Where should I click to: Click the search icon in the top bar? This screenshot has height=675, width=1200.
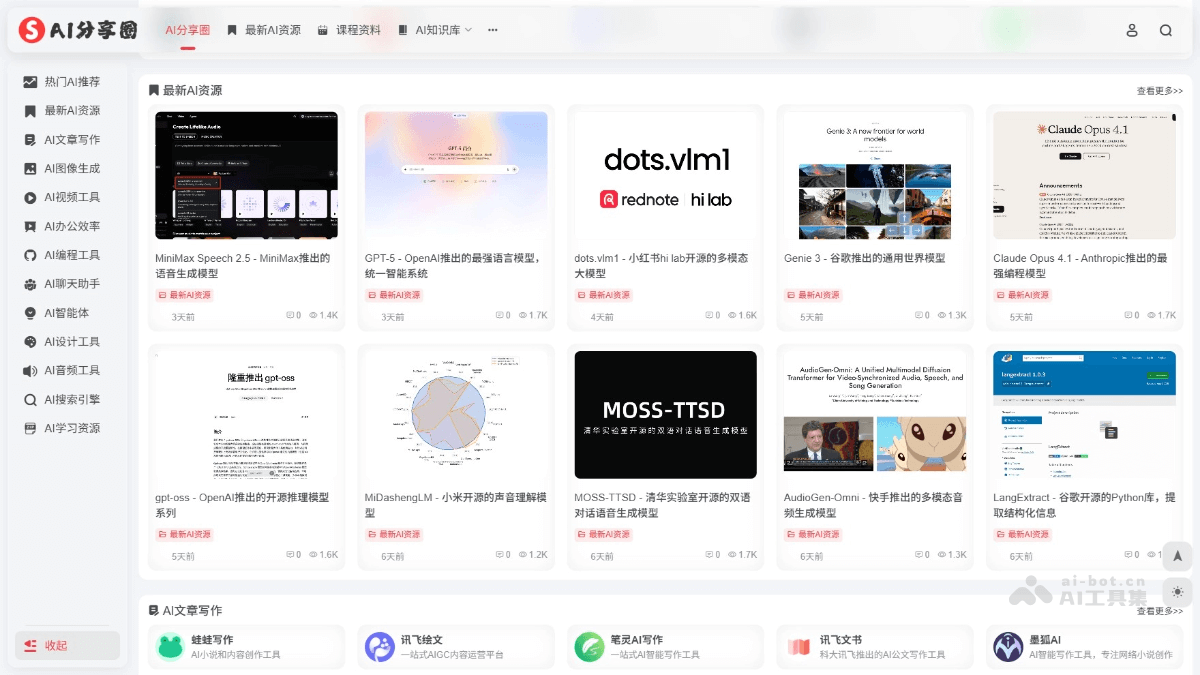(x=1165, y=30)
